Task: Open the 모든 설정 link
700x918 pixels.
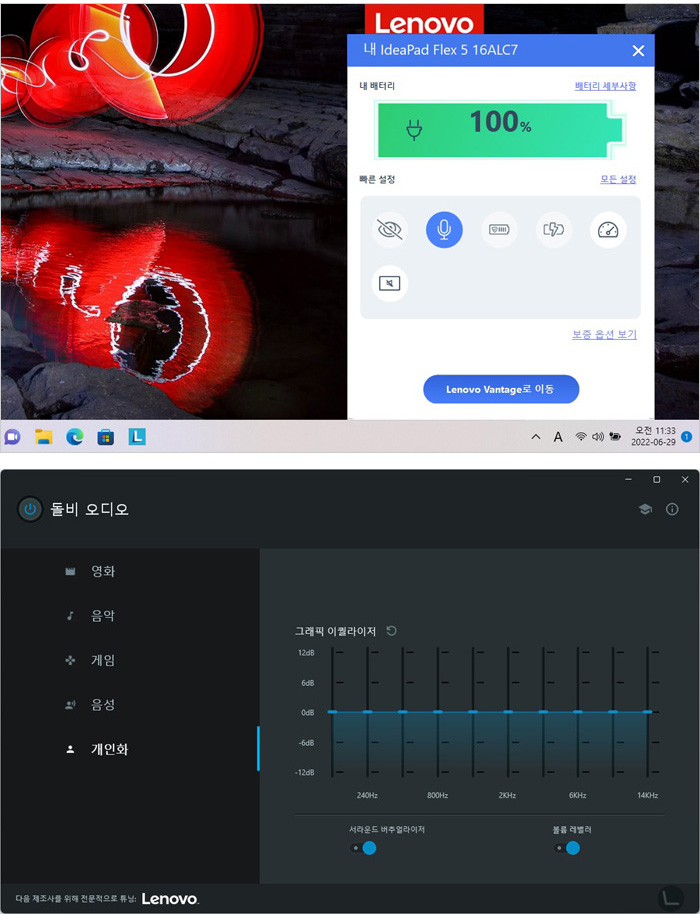Action: (x=618, y=179)
